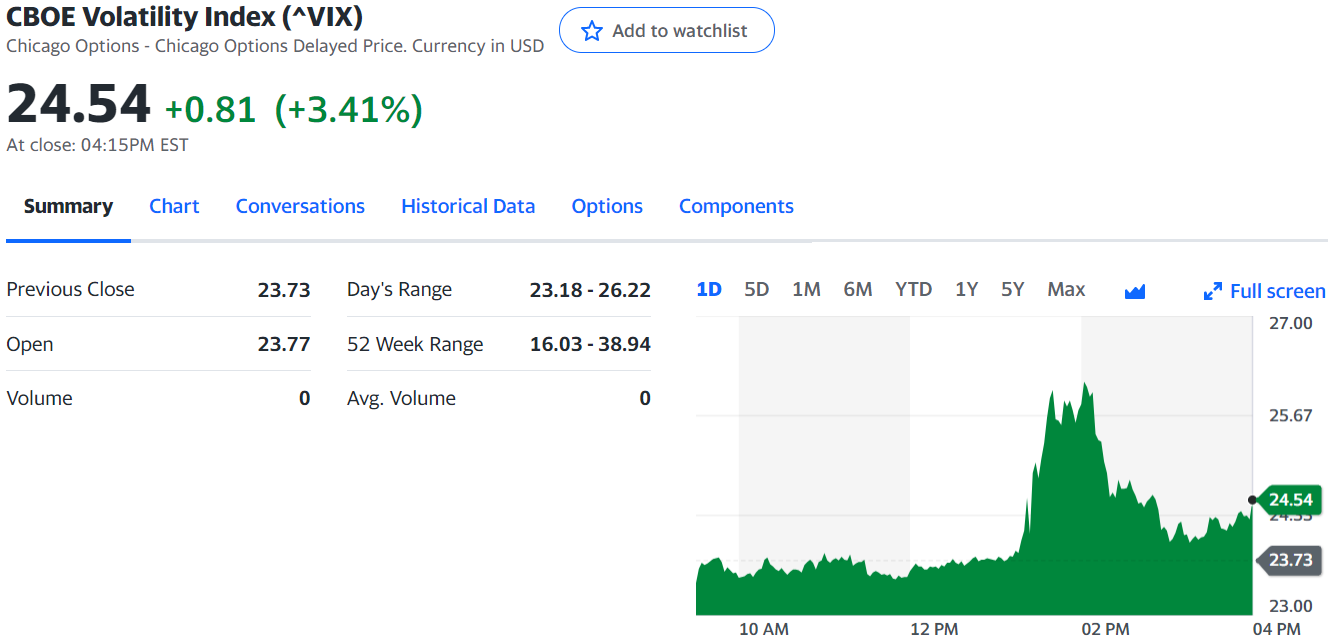Image resolution: width=1328 pixels, height=641 pixels.
Task: Select the 6M chart range
Action: [x=858, y=289]
